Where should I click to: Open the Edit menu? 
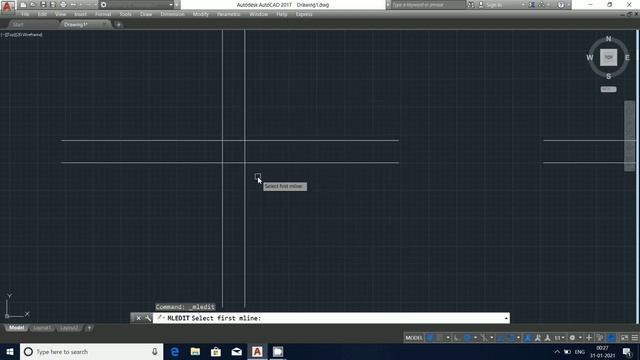pyautogui.click(x=42, y=14)
